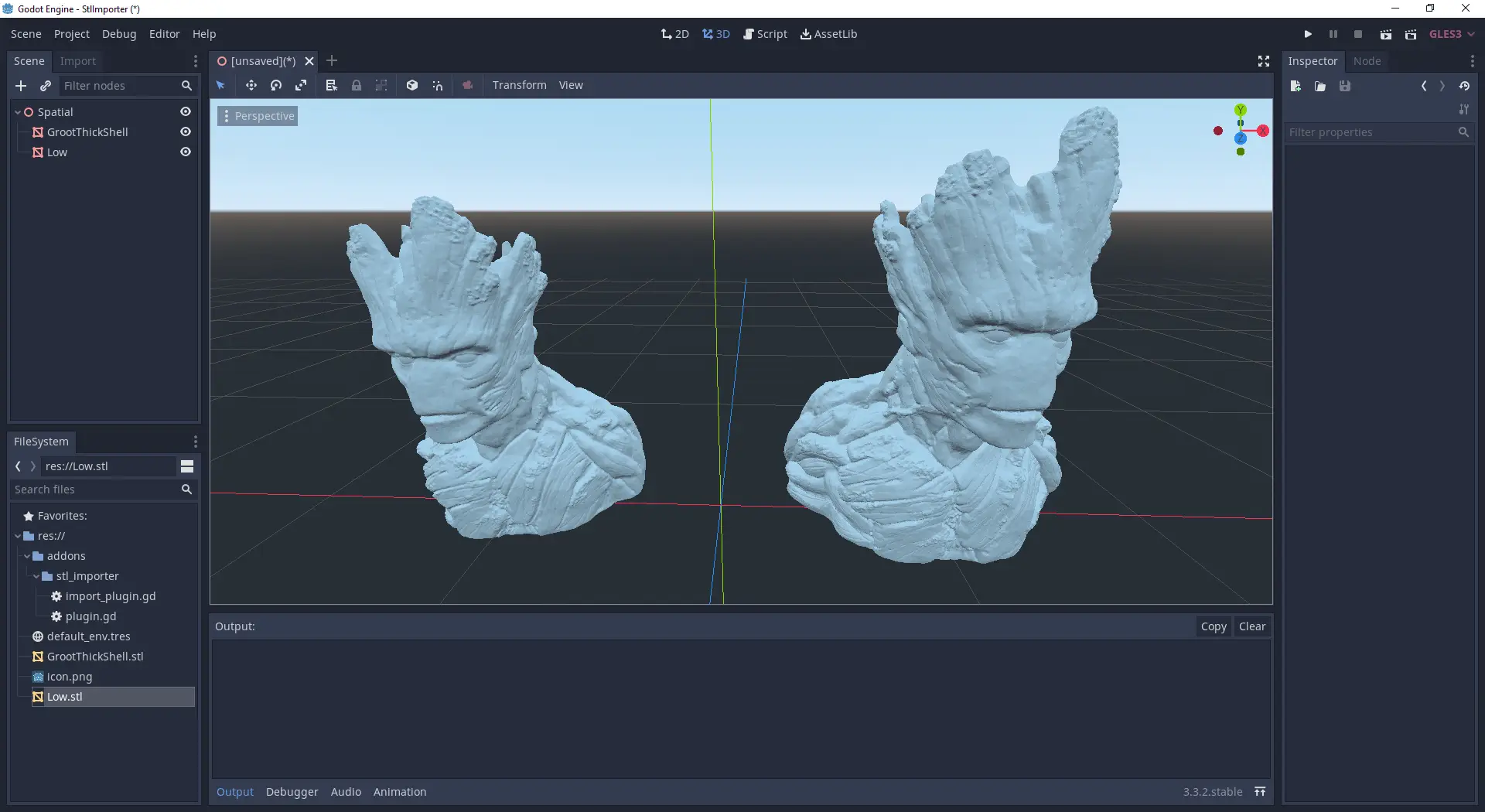Add a new child node with plus
This screenshot has height=812, width=1485.
21,86
